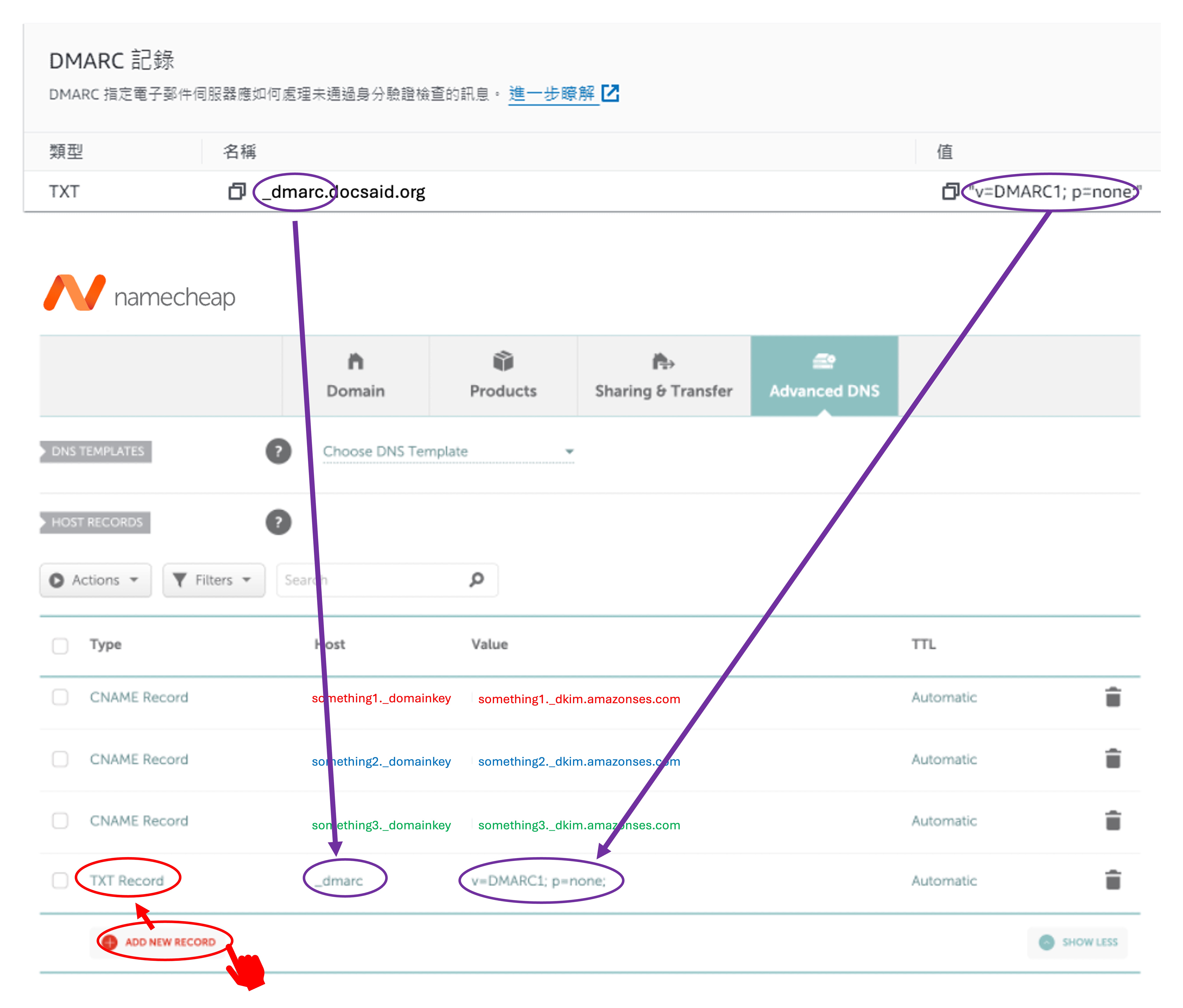Click the _dmarc.docsaid.org name text
The height and width of the screenshot is (1008, 1183).
tap(344, 192)
